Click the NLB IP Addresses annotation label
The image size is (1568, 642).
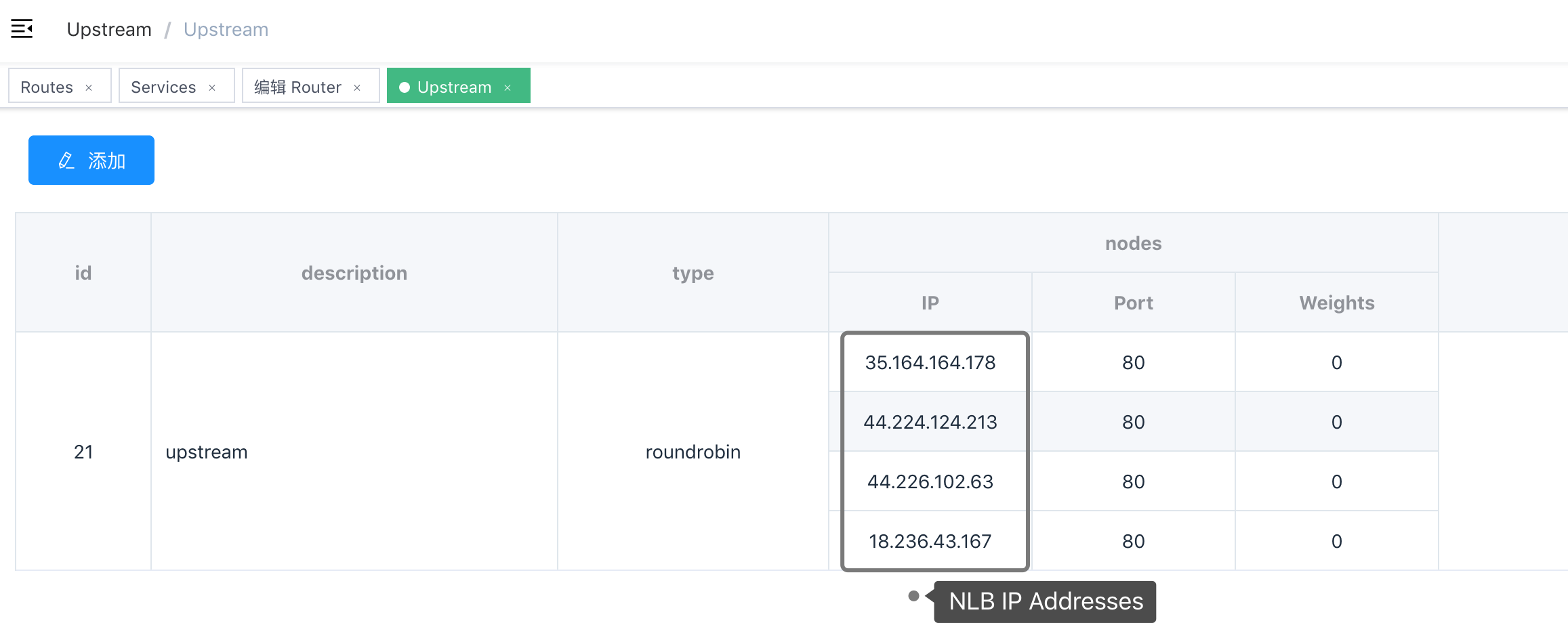click(1045, 601)
